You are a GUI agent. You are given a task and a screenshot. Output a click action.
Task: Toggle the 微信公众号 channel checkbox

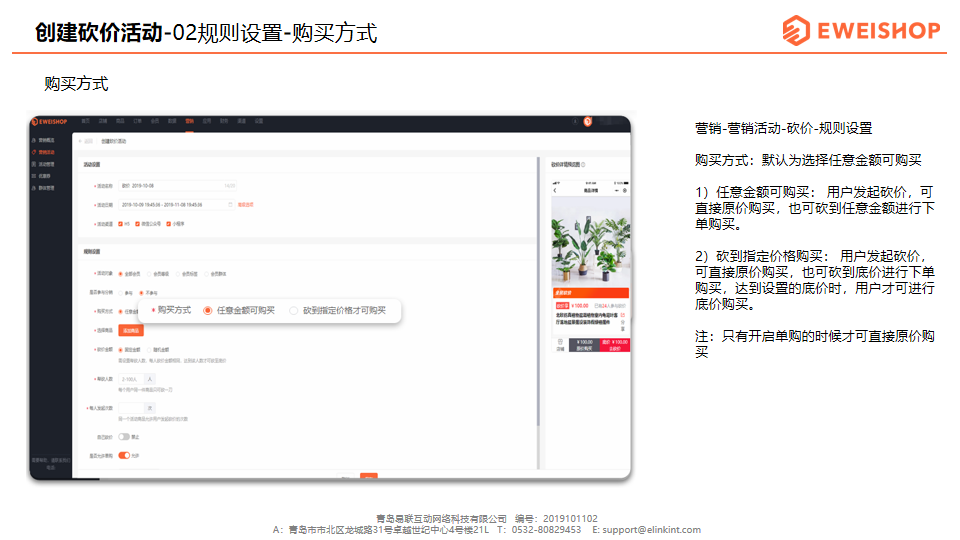(x=138, y=224)
